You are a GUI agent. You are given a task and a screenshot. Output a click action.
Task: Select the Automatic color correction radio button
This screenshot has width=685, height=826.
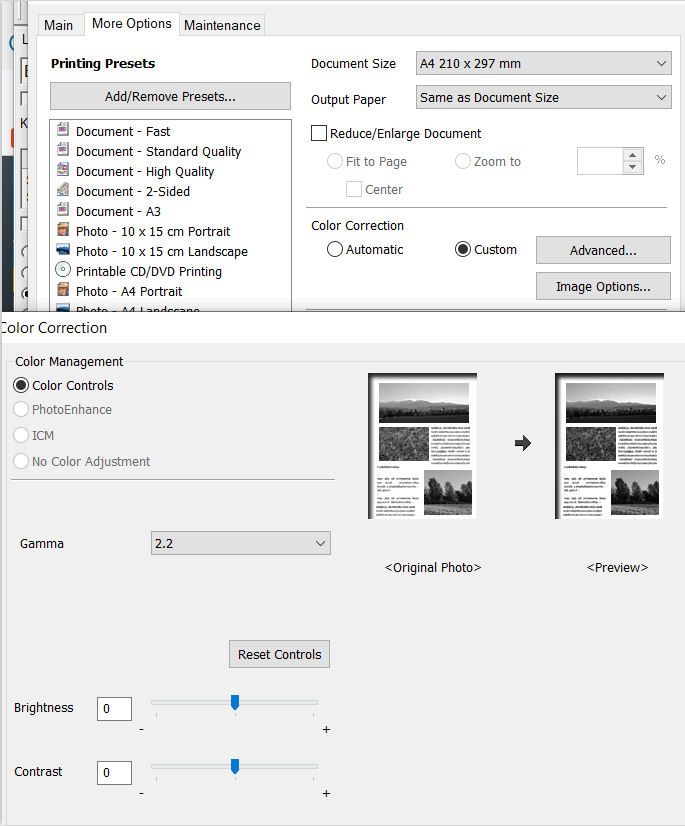tap(335, 249)
